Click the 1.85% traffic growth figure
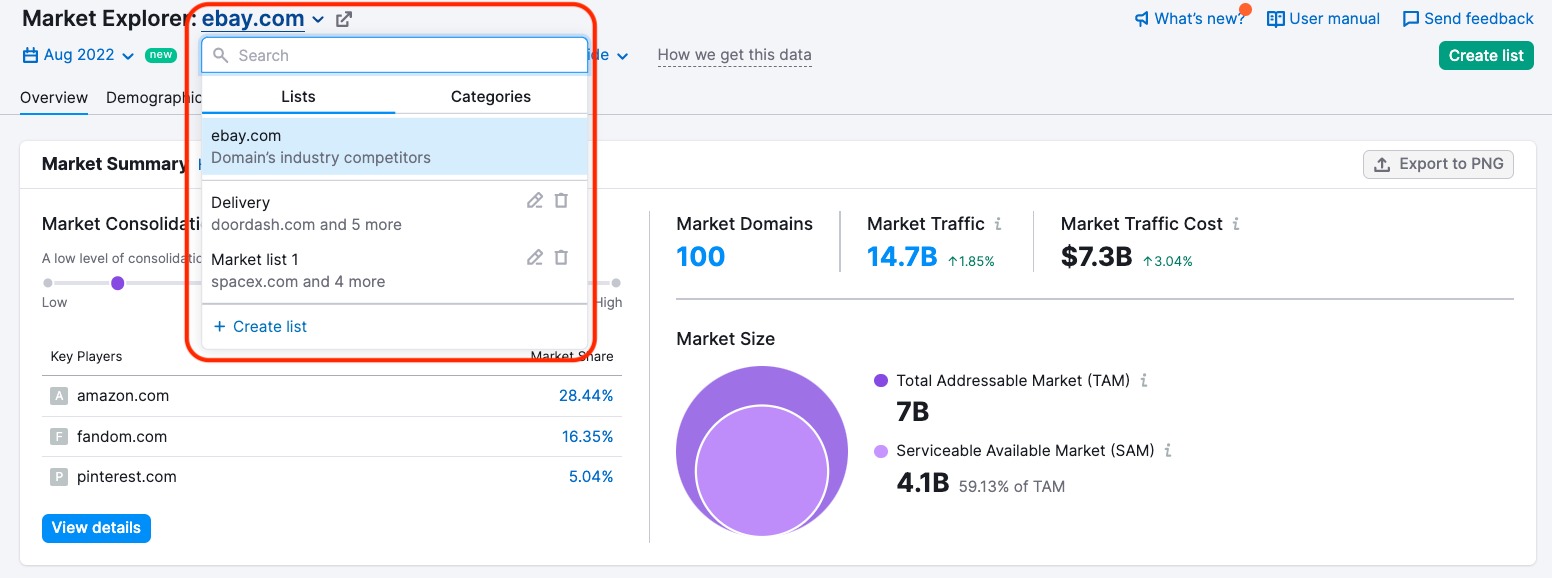 (969, 261)
